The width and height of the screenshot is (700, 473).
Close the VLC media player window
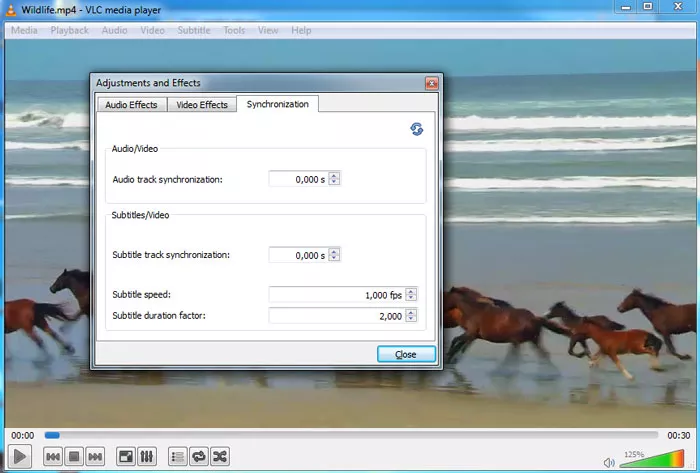coord(678,7)
